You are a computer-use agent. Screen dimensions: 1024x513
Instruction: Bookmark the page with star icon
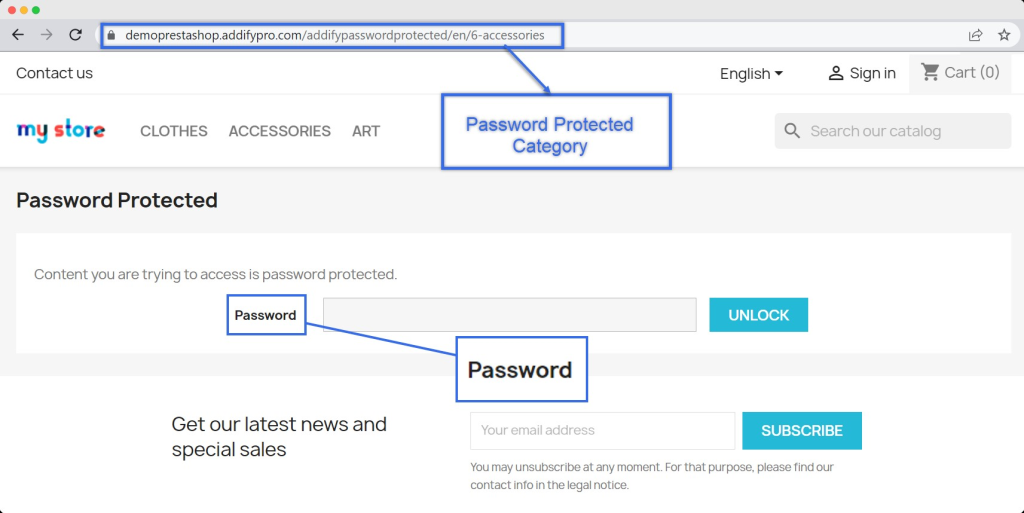click(x=1004, y=35)
